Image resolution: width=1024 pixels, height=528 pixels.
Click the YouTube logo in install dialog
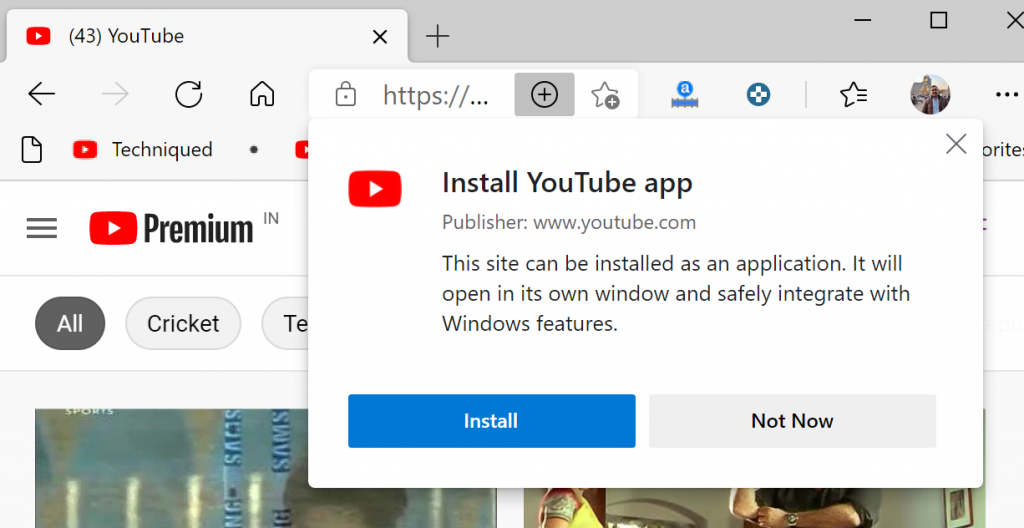pos(375,188)
